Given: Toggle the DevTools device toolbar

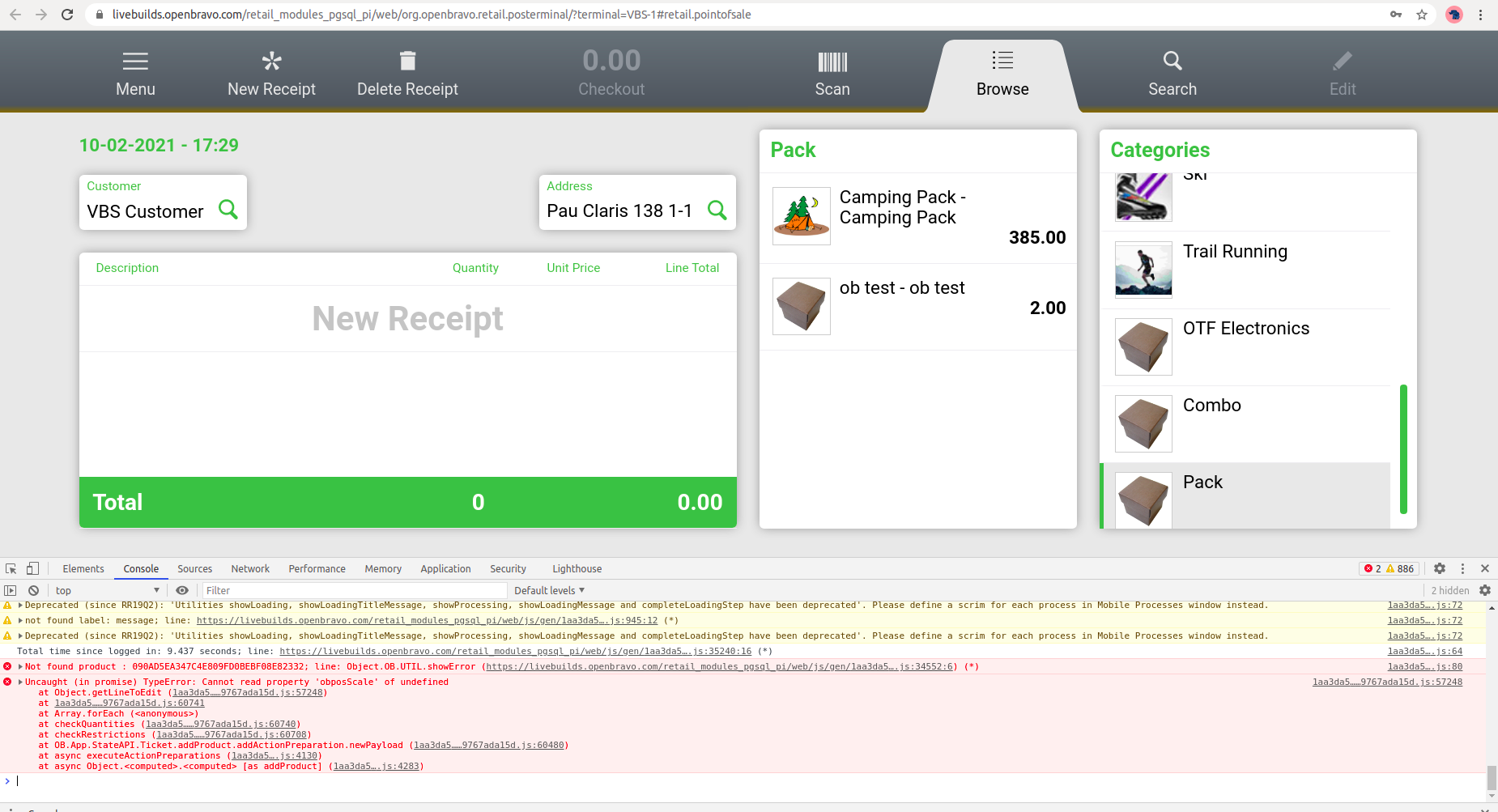Looking at the screenshot, I should (x=32, y=568).
